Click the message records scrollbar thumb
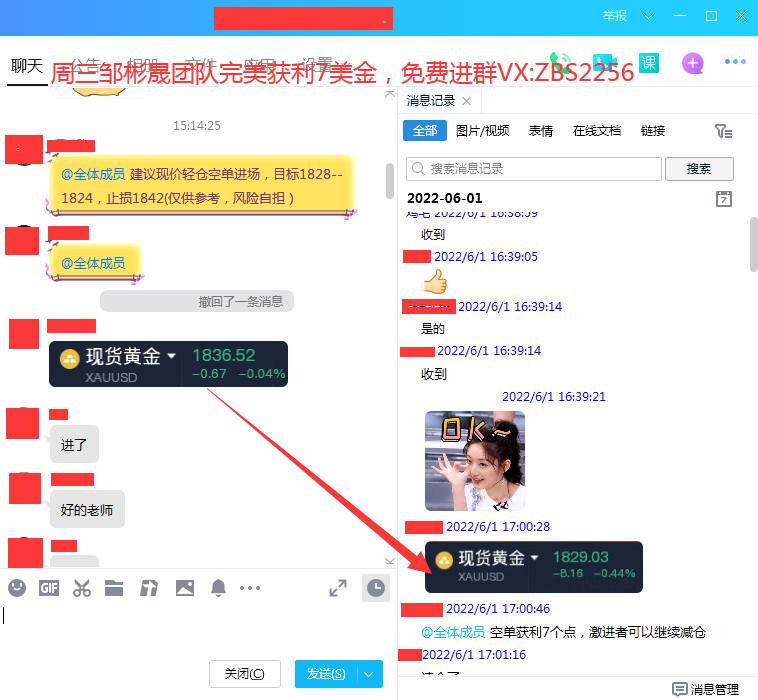 (754, 244)
